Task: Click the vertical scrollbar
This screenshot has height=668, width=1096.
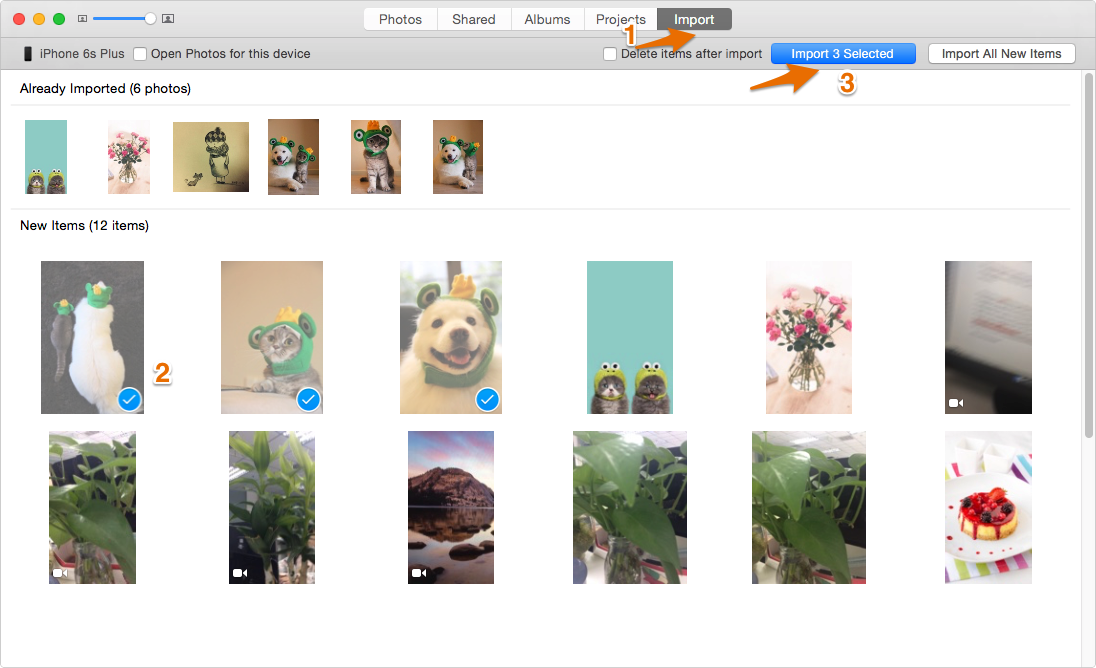Action: [x=1088, y=255]
